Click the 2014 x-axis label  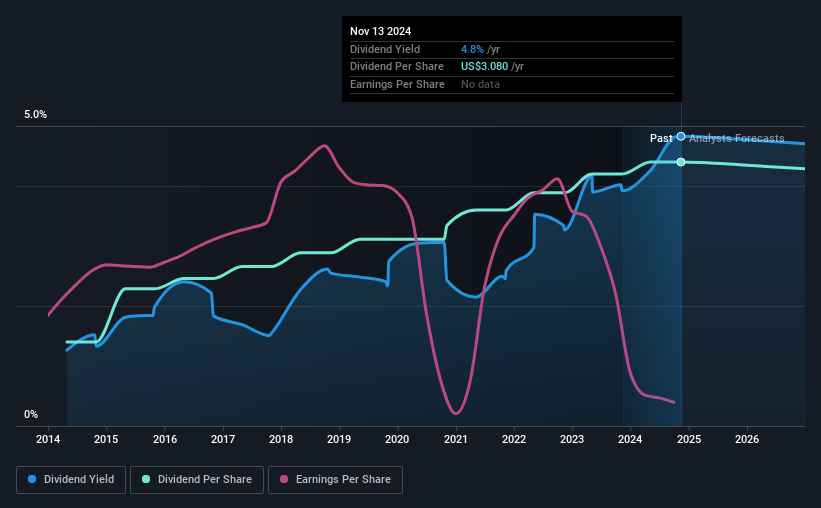(48, 439)
